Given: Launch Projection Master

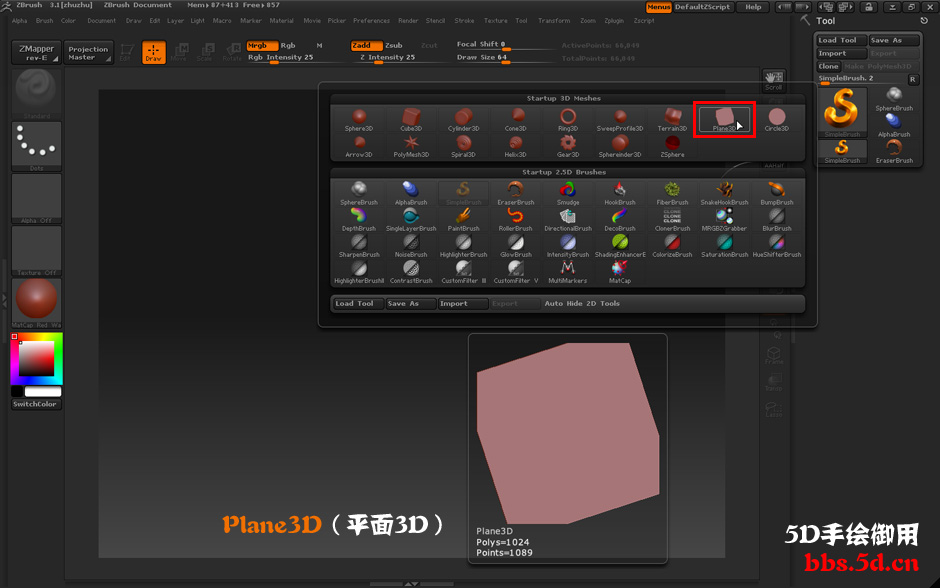Looking at the screenshot, I should pos(88,53).
